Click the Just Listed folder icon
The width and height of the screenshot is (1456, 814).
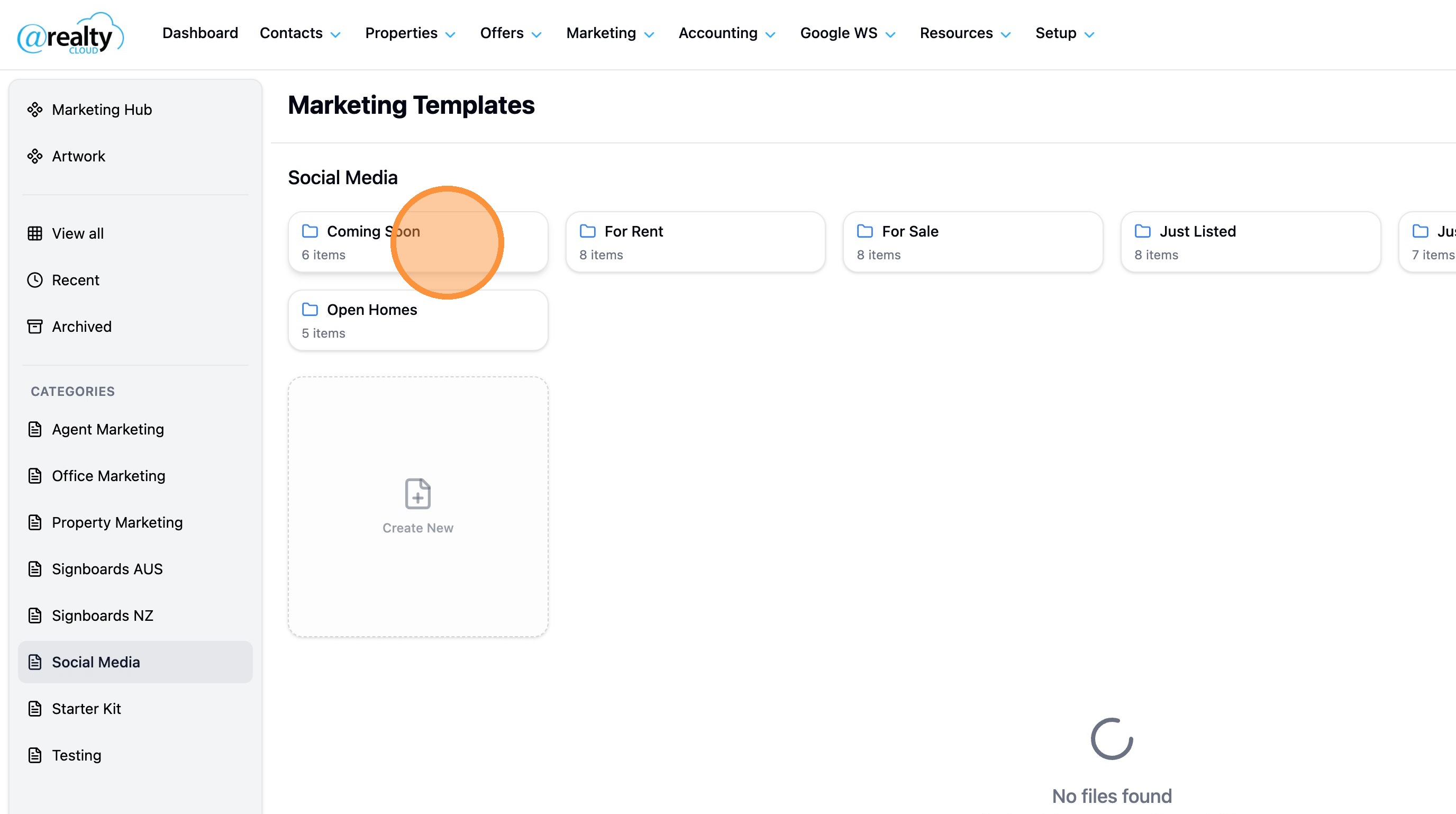tap(1143, 231)
